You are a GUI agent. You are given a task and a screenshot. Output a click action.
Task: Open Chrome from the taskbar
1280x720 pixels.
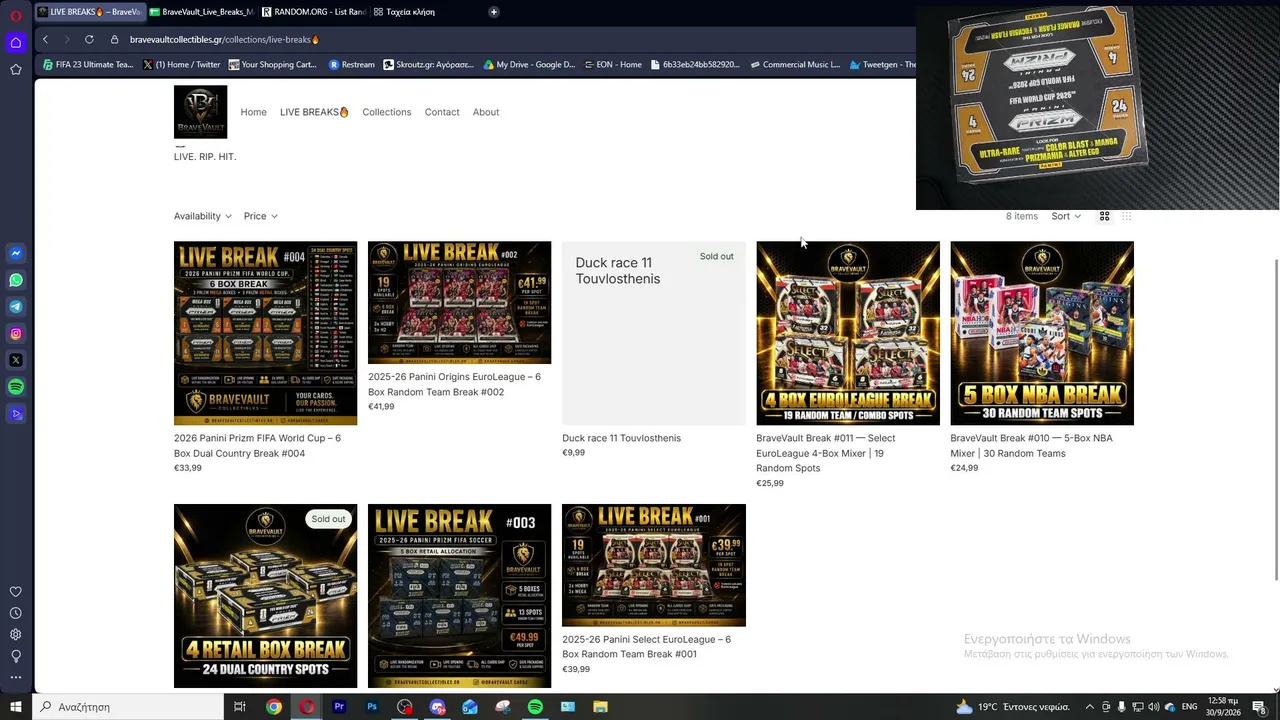(273, 707)
